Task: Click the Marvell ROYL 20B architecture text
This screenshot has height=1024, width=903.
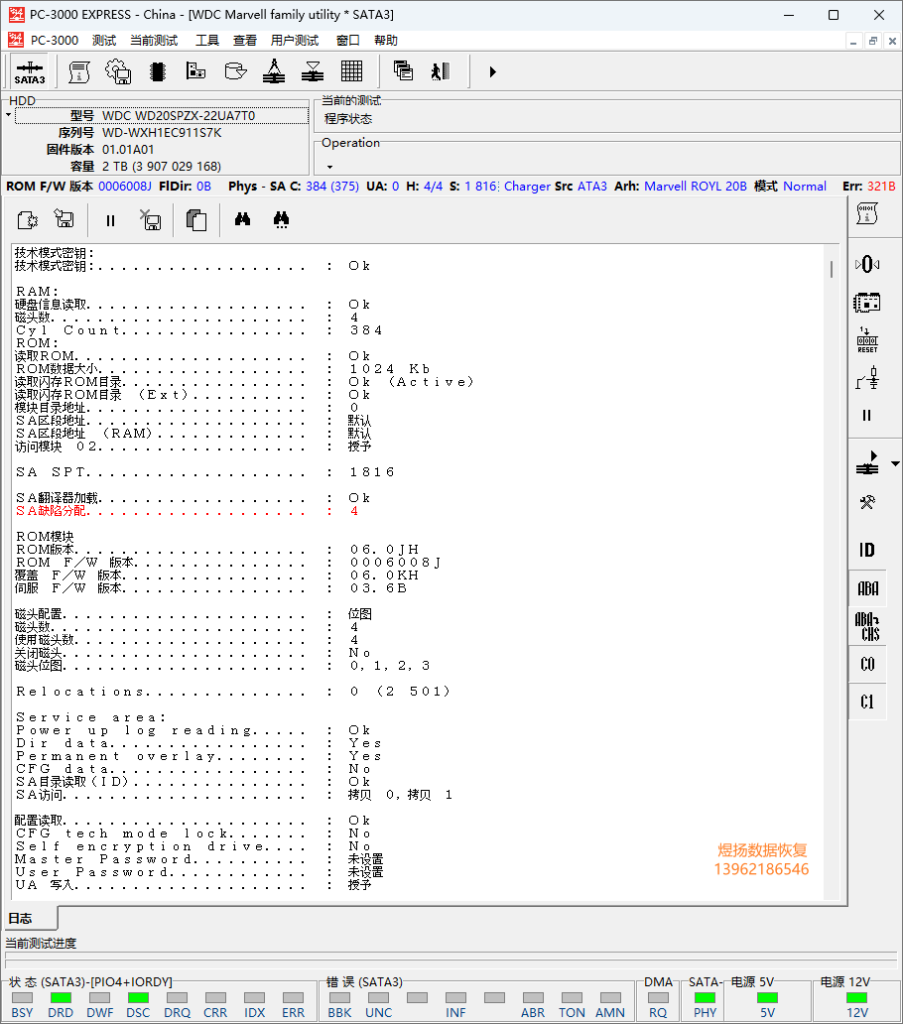Action: 695,186
